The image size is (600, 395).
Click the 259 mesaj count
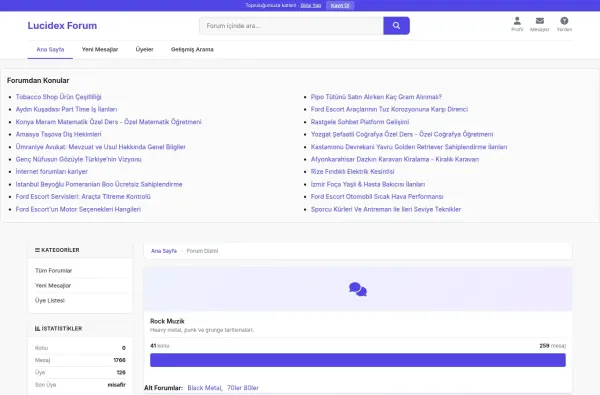point(553,346)
